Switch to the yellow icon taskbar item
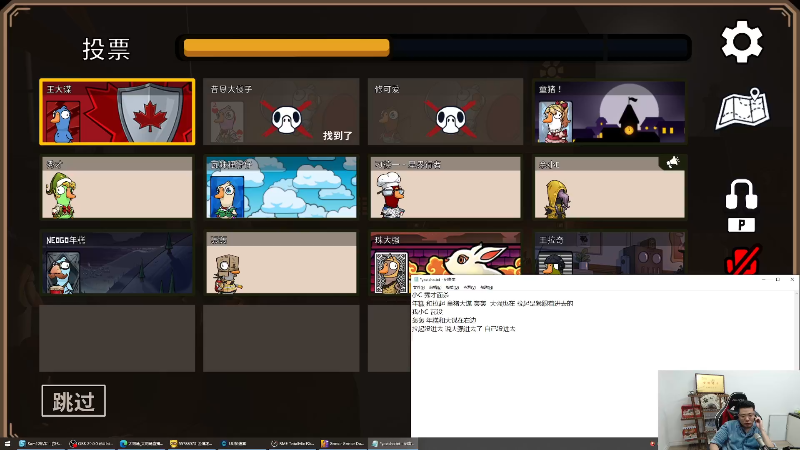The image size is (800, 450). tap(192, 443)
